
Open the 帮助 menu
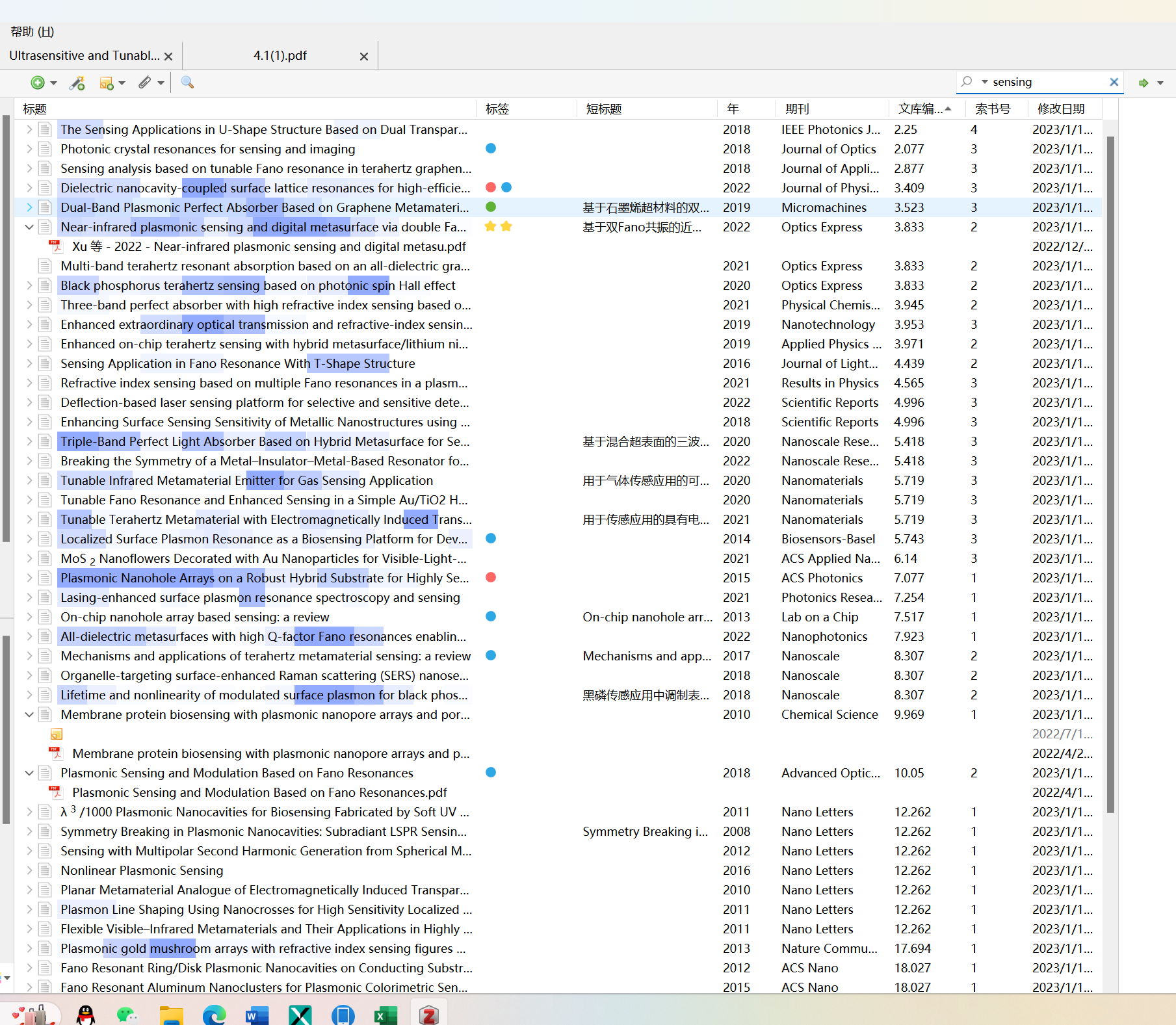[31, 31]
